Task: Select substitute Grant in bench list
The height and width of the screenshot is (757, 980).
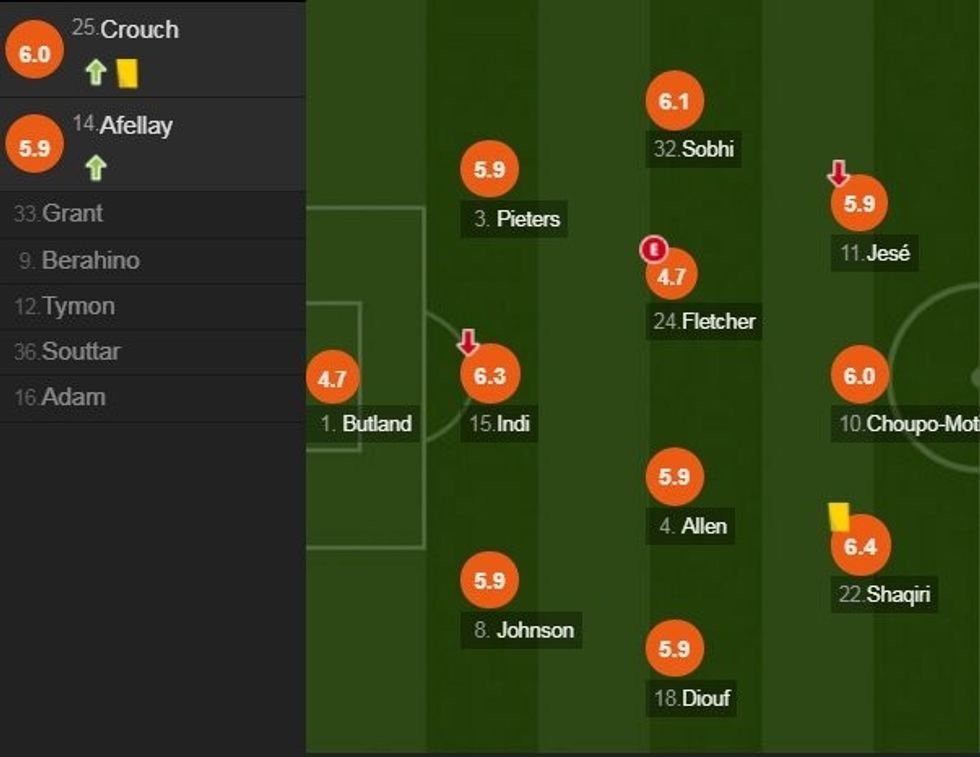Action: 72,213
